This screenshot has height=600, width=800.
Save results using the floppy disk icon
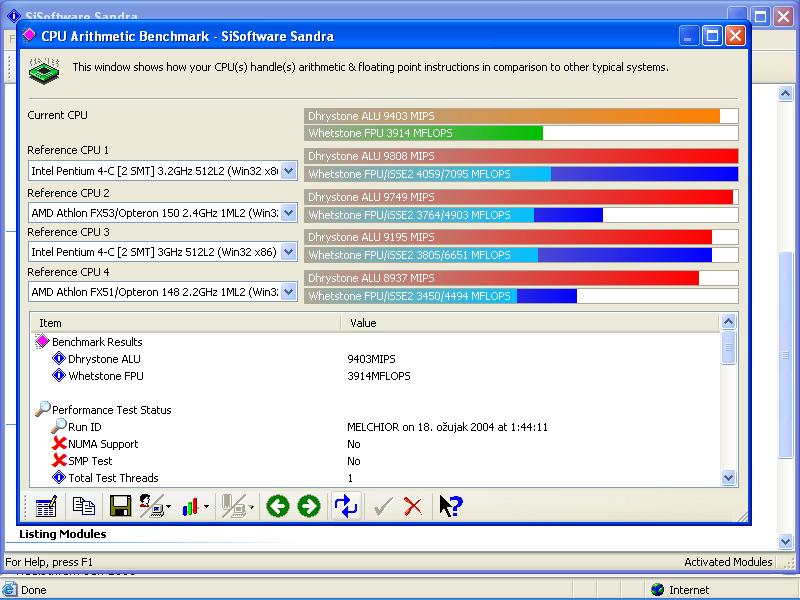(x=120, y=506)
